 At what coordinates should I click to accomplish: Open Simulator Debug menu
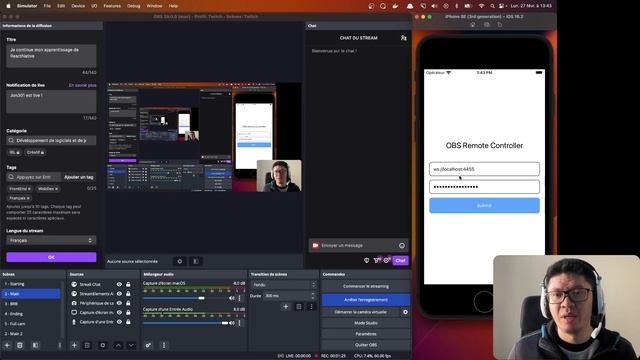(133, 6)
